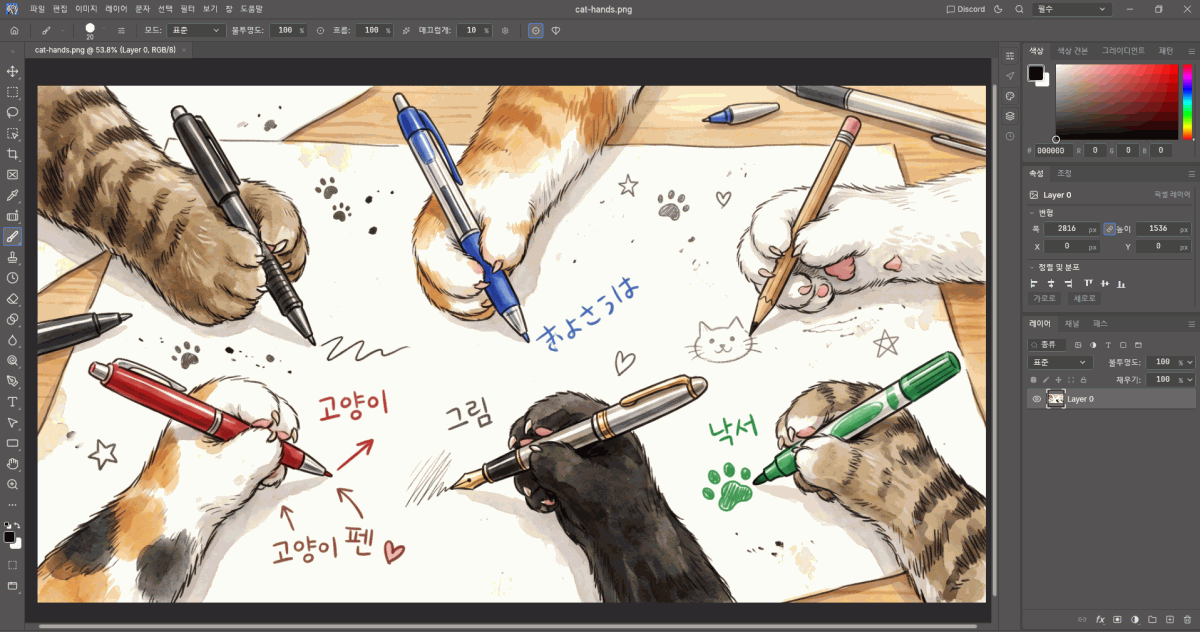Create a new layer with plus icon
The width and height of the screenshot is (1200, 632).
1170,620
